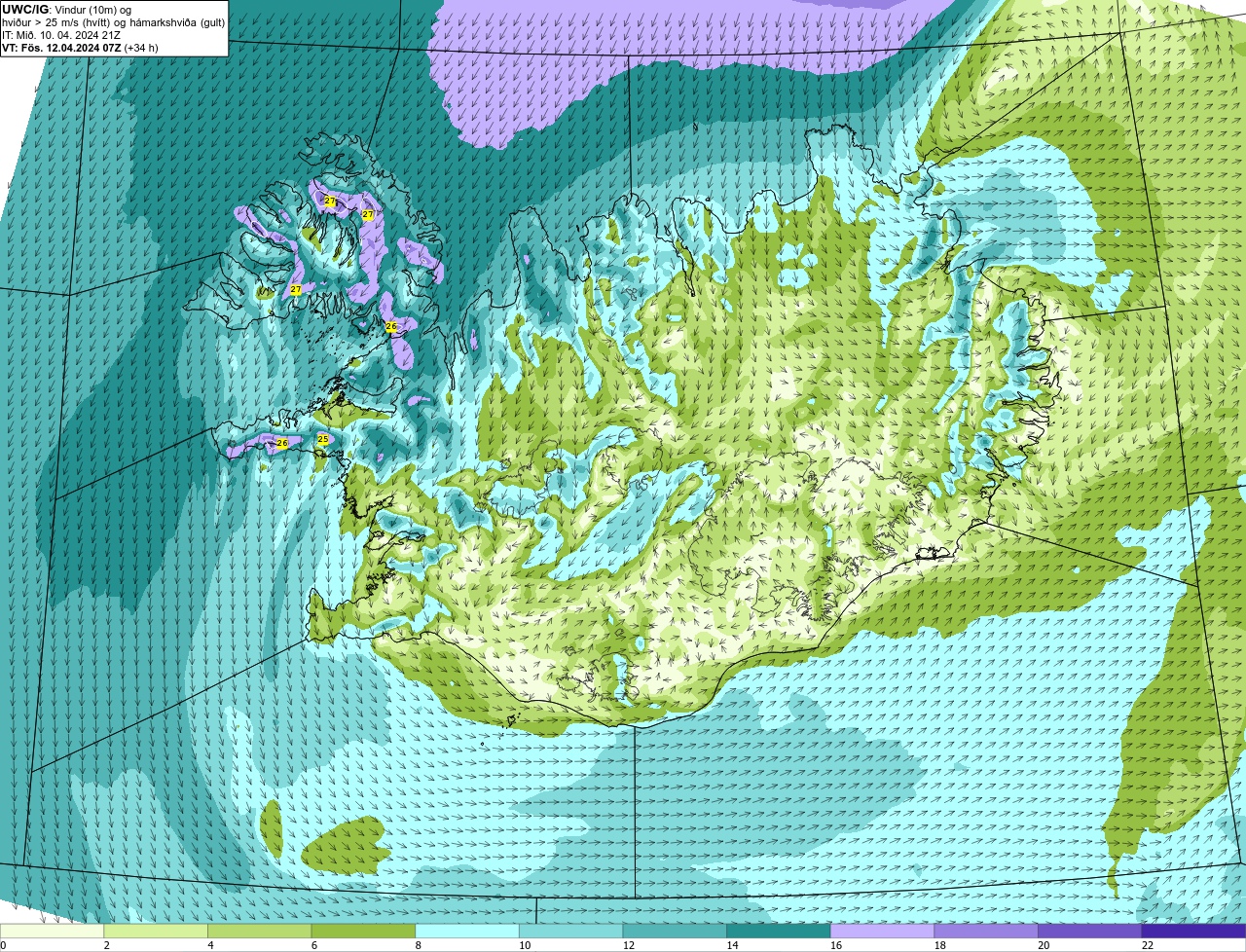This screenshot has width=1246, height=952.
Task: Click the 16–18 light lavender colour scale segment
Action: [883, 931]
